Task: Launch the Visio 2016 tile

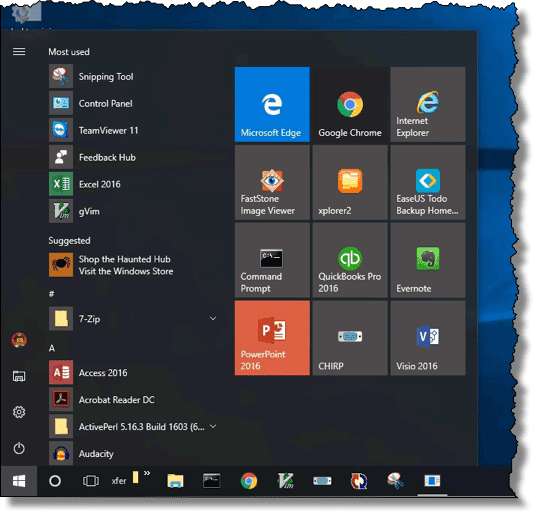Action: 428,338
